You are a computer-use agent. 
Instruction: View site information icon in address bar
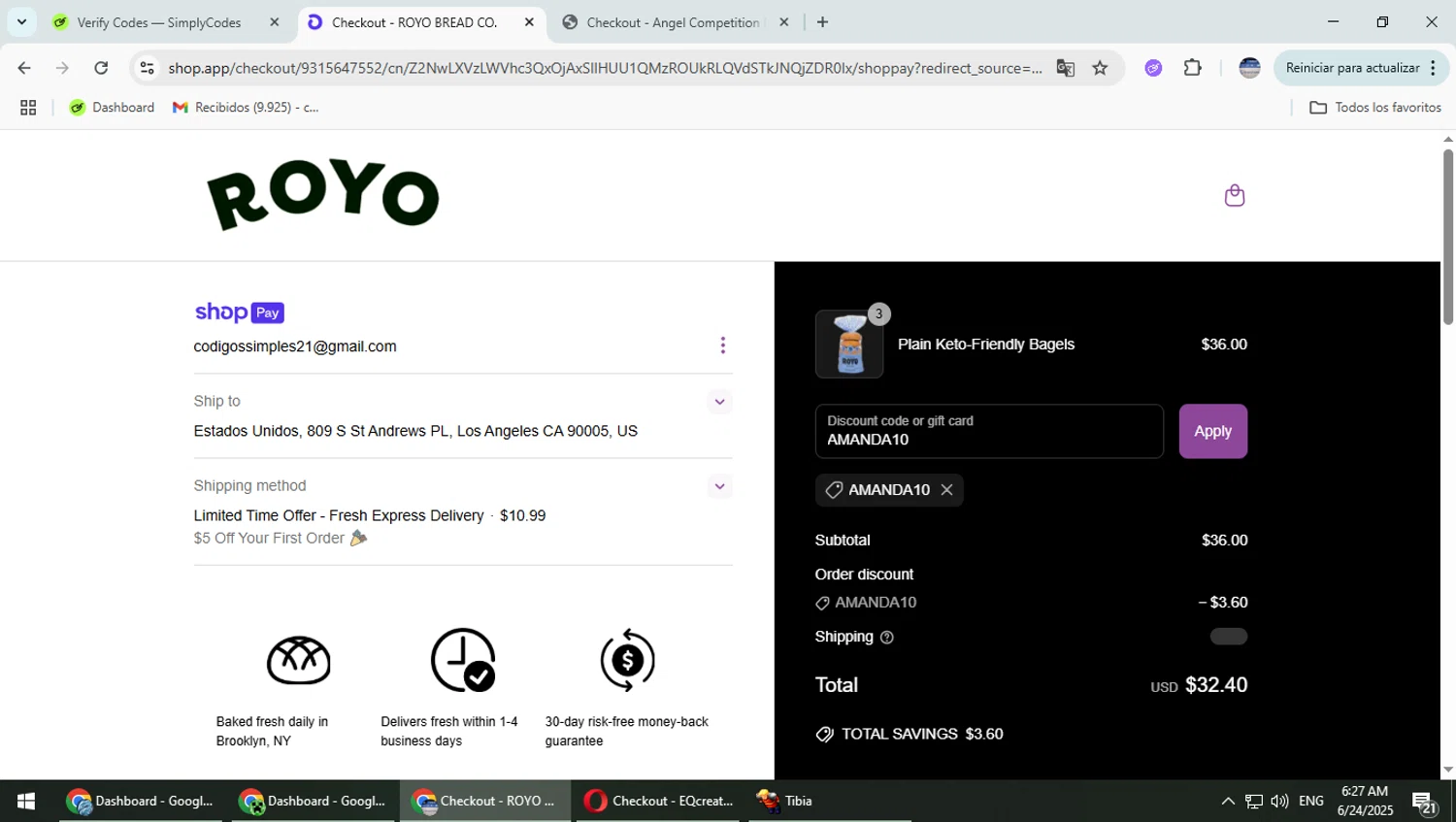pos(147,68)
